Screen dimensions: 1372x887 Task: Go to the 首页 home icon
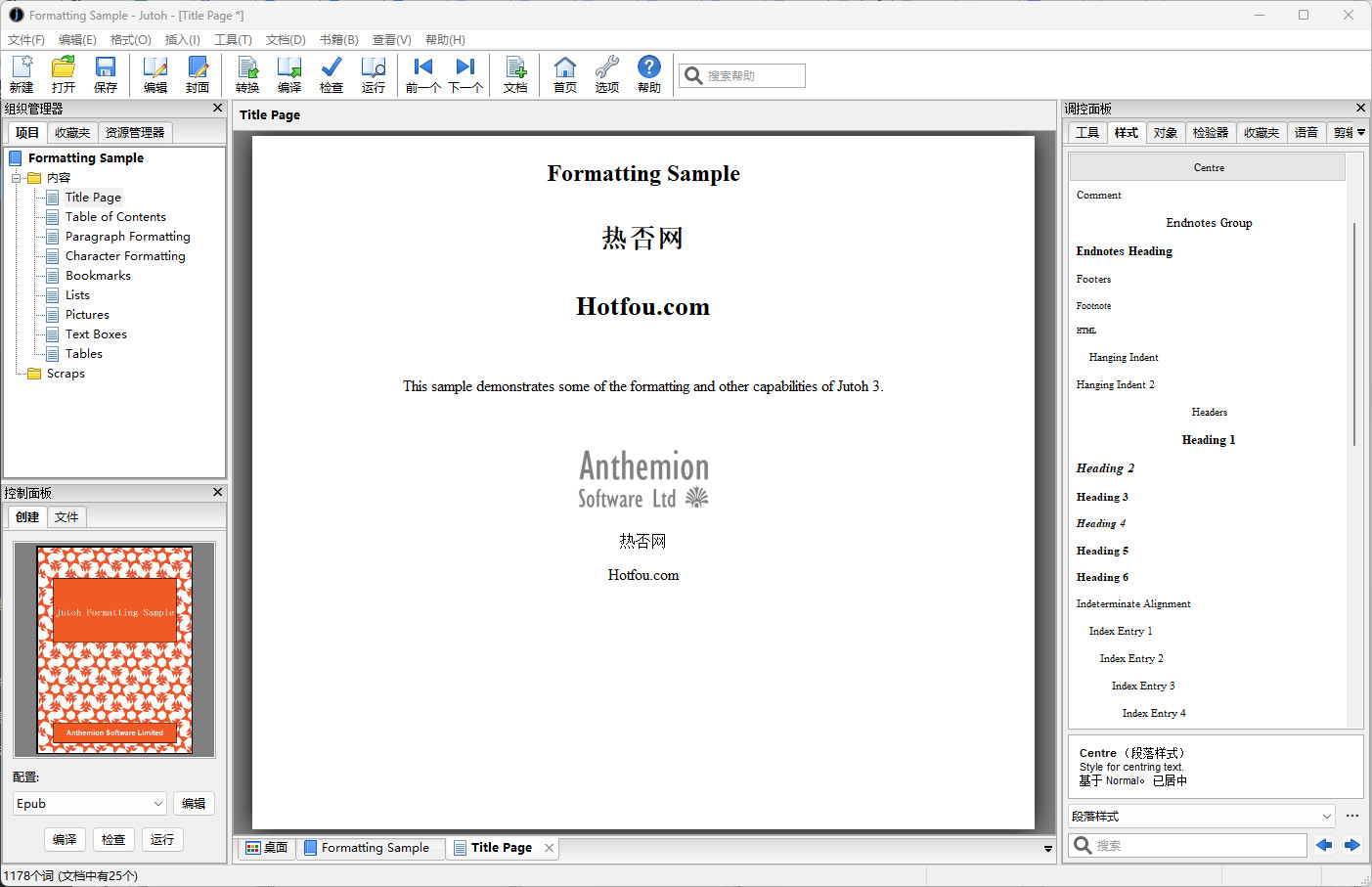565,74
